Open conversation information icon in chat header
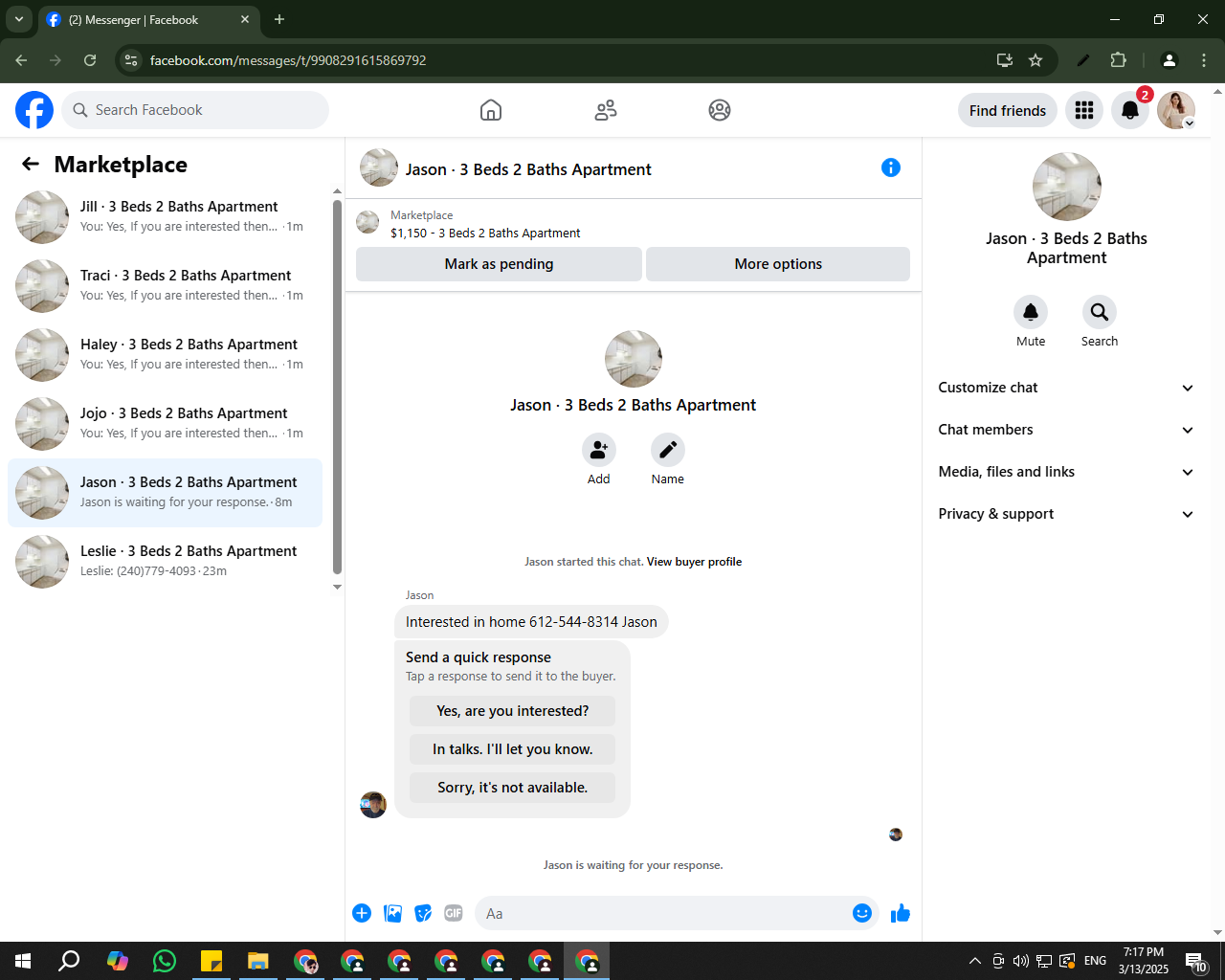Image resolution: width=1225 pixels, height=980 pixels. [x=891, y=167]
